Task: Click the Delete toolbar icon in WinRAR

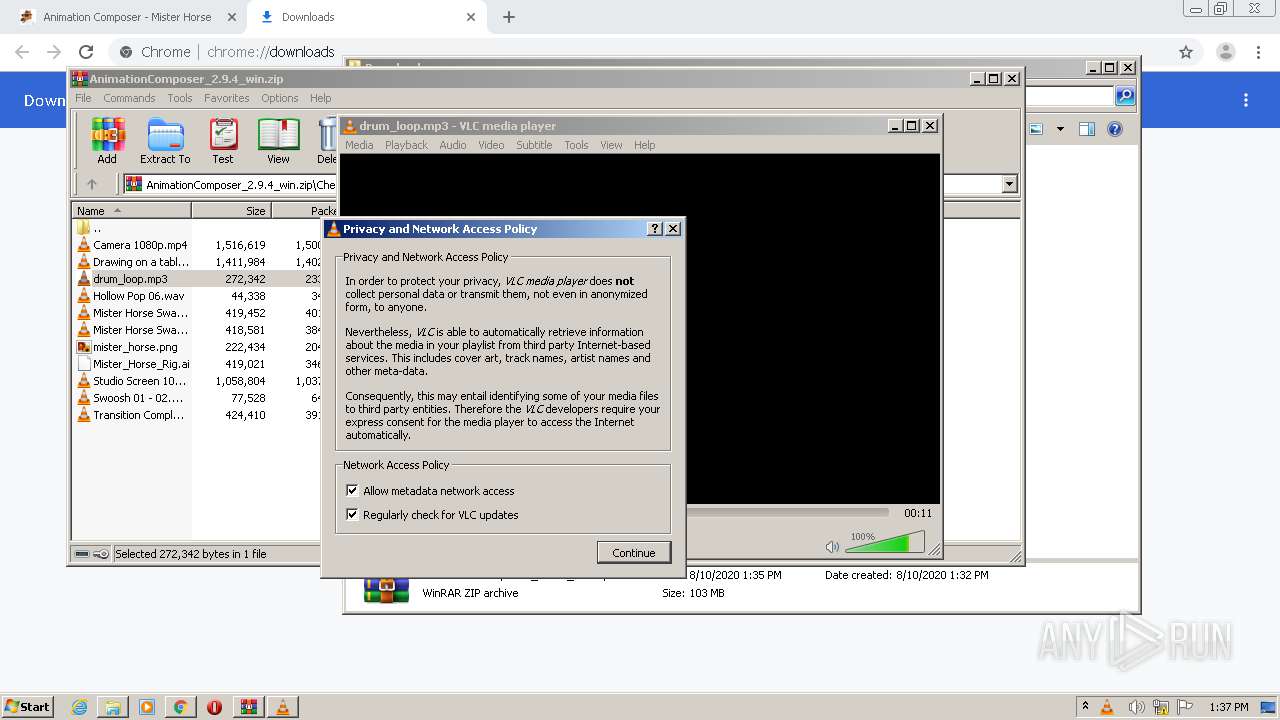Action: (x=328, y=141)
